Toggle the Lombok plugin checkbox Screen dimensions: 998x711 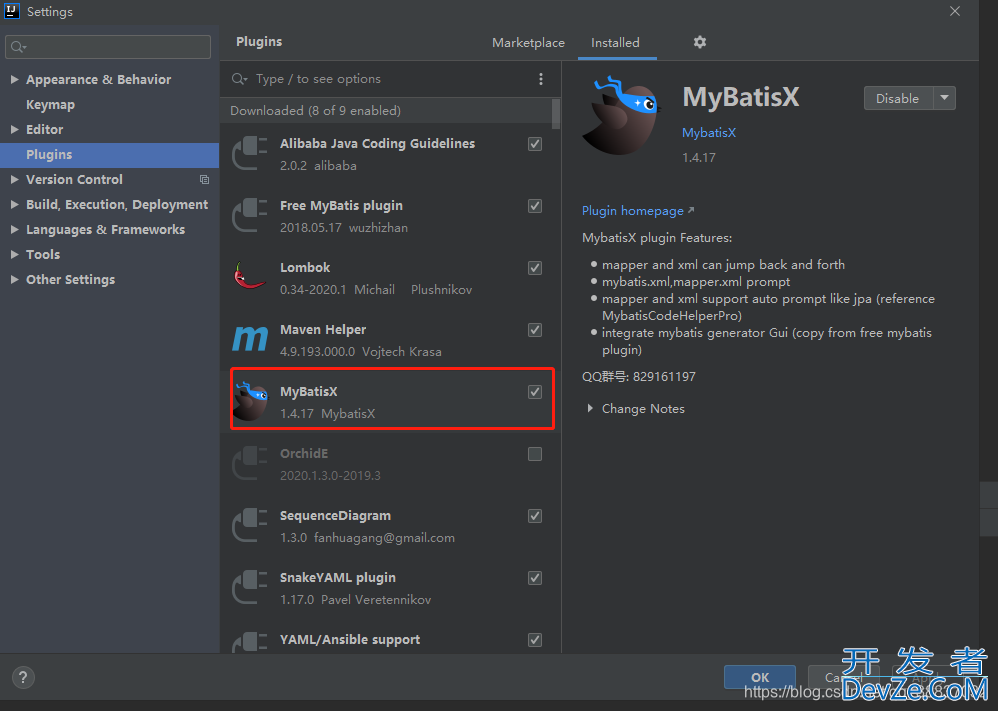click(535, 268)
